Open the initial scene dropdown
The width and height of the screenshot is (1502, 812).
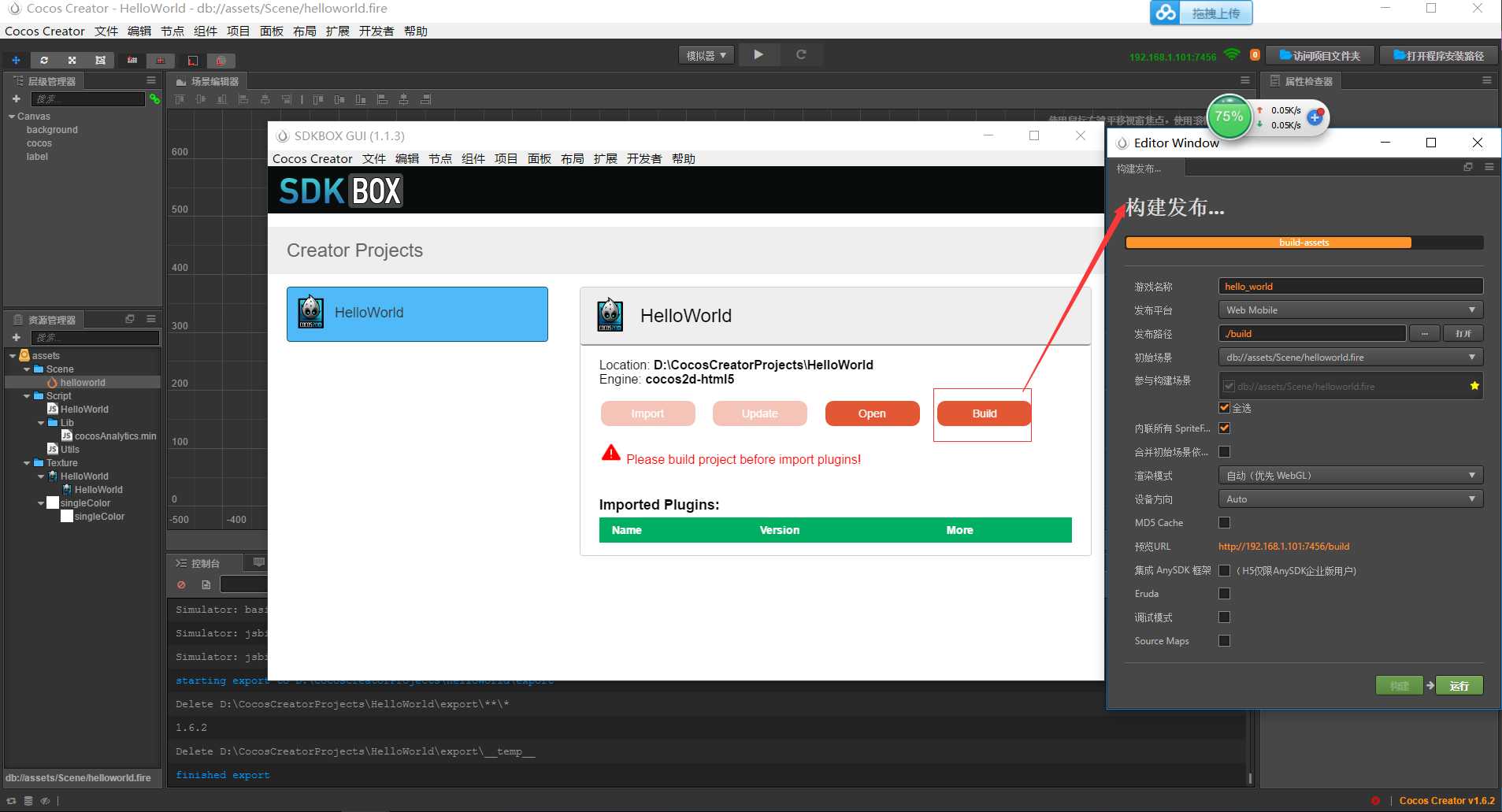1350,357
